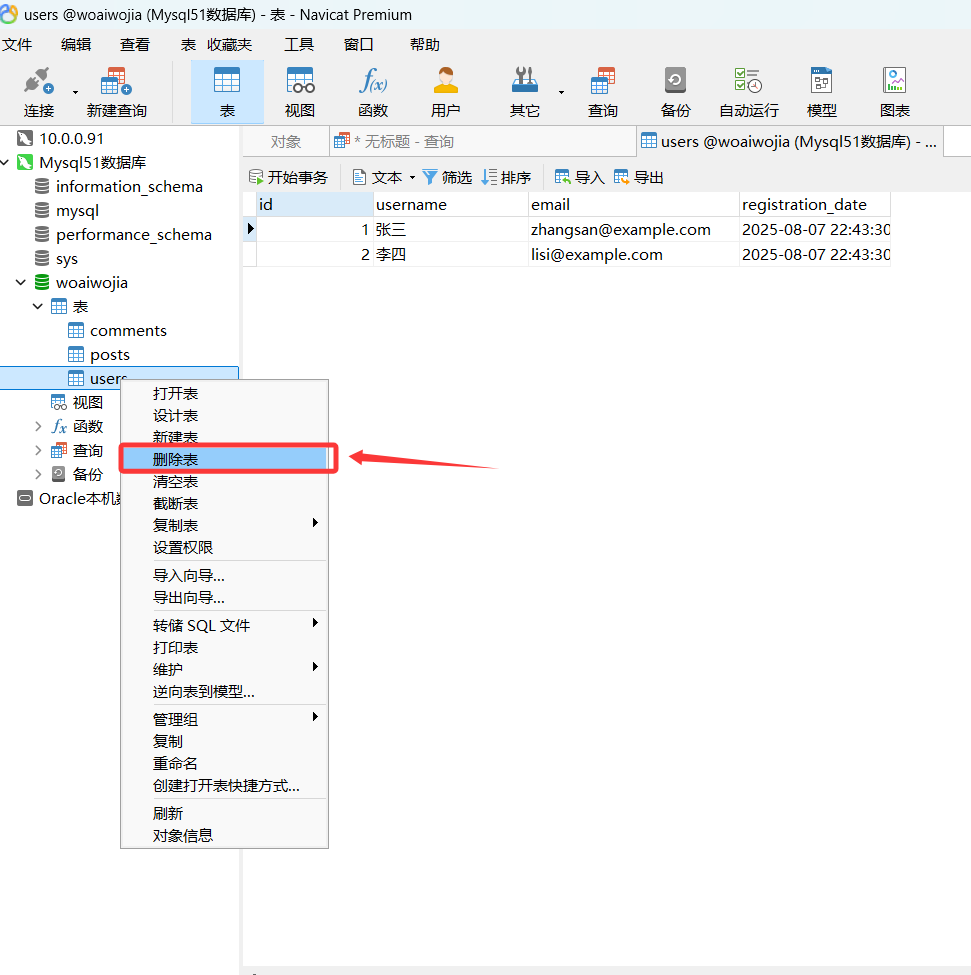The height and width of the screenshot is (975, 971).
Task: Click the 筛选 filter button
Action: (447, 178)
